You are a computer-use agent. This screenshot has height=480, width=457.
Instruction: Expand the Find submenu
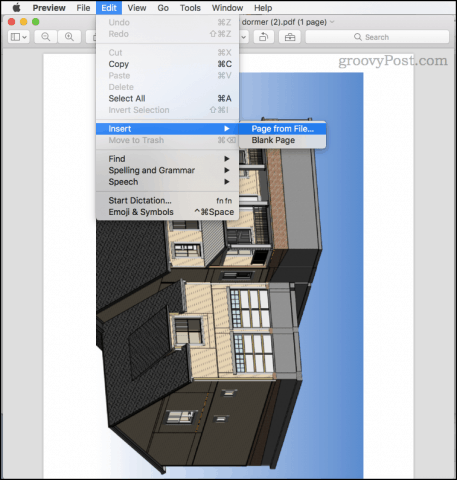point(167,159)
